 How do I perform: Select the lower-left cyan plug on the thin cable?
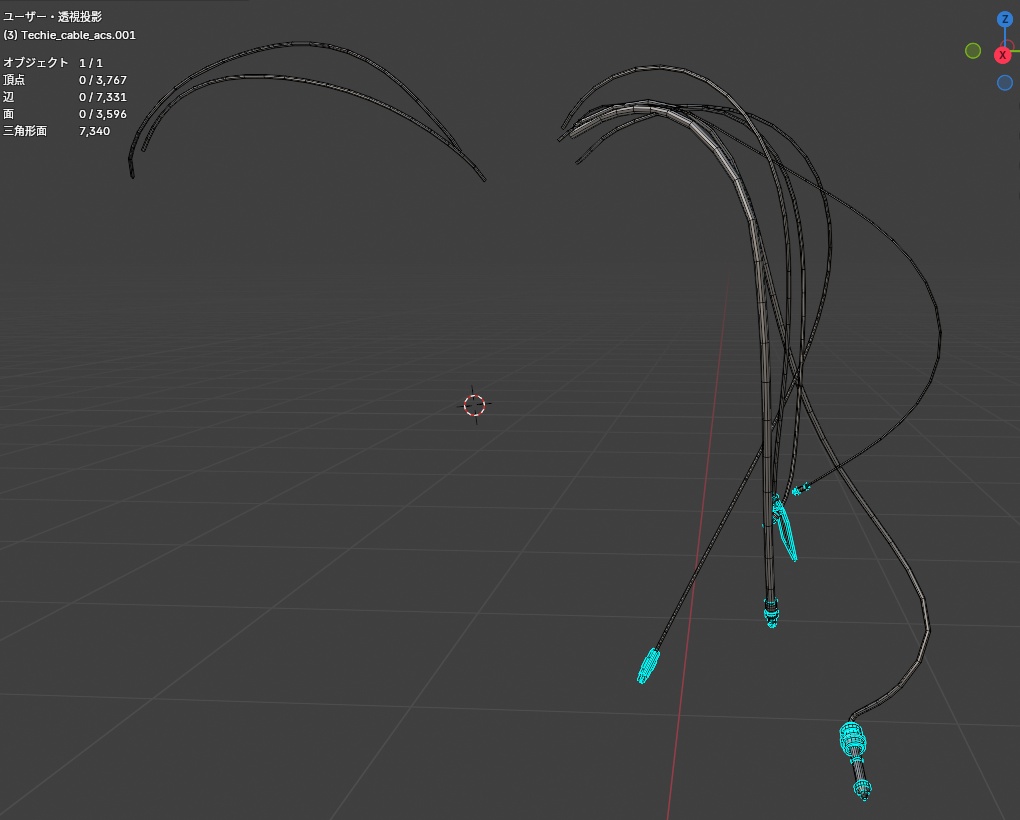click(x=648, y=666)
